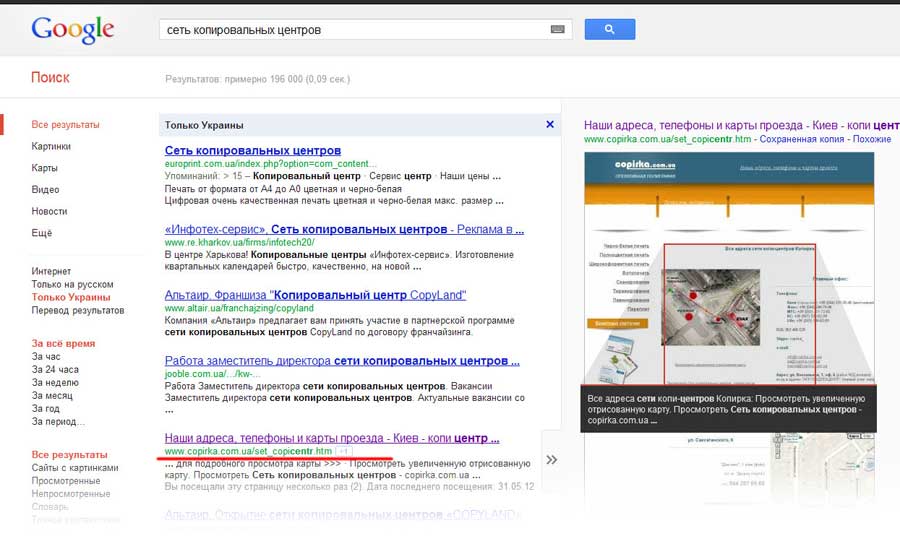Select 'Только на русском' filter
Image resolution: width=900 pixels, height=536 pixels.
72,284
